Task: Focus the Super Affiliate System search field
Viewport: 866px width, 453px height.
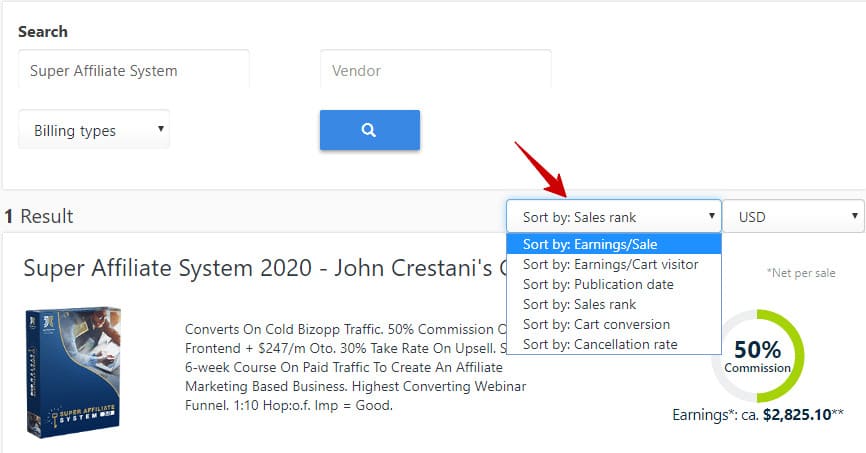Action: pyautogui.click(x=134, y=70)
